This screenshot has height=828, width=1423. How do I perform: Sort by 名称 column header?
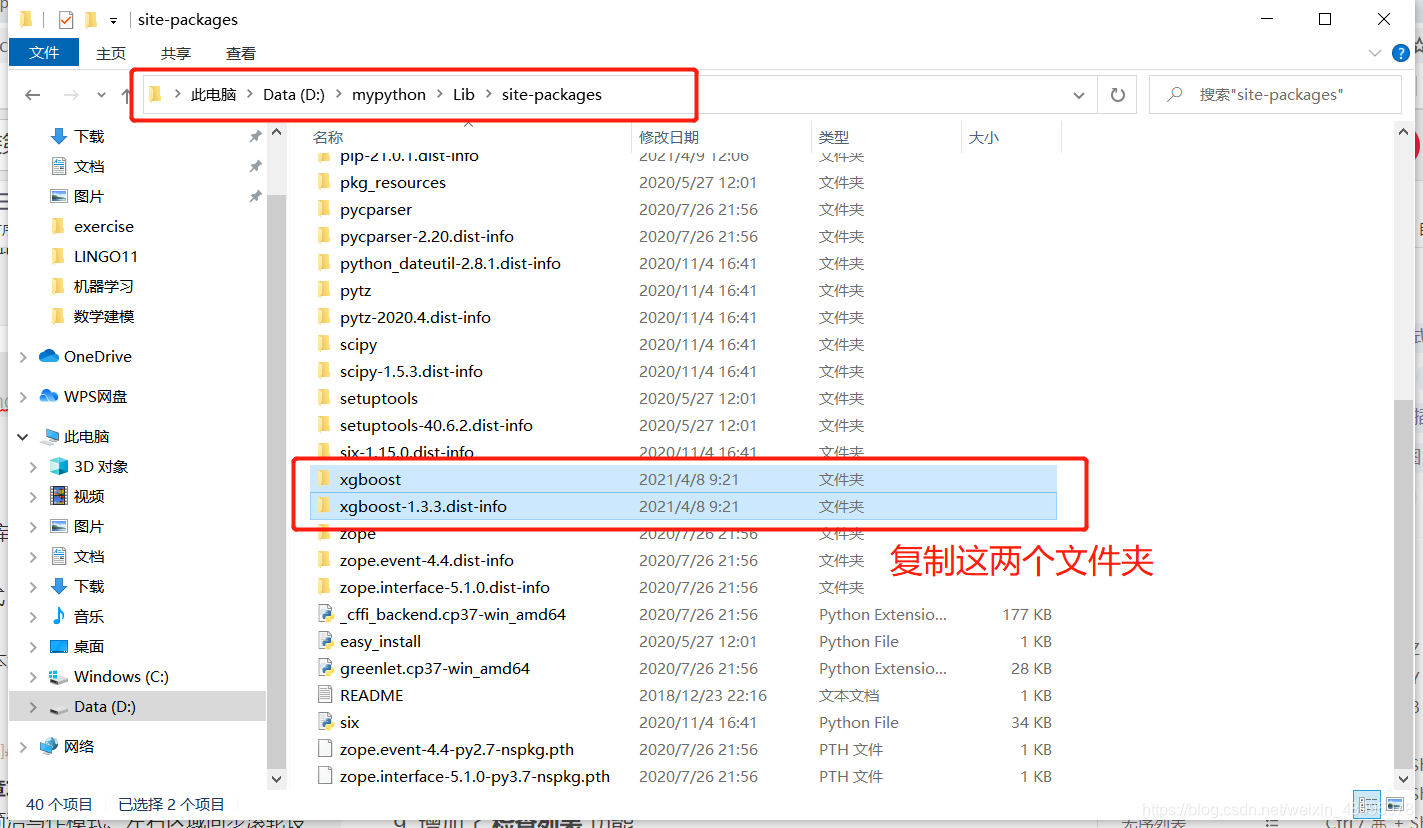[x=328, y=137]
